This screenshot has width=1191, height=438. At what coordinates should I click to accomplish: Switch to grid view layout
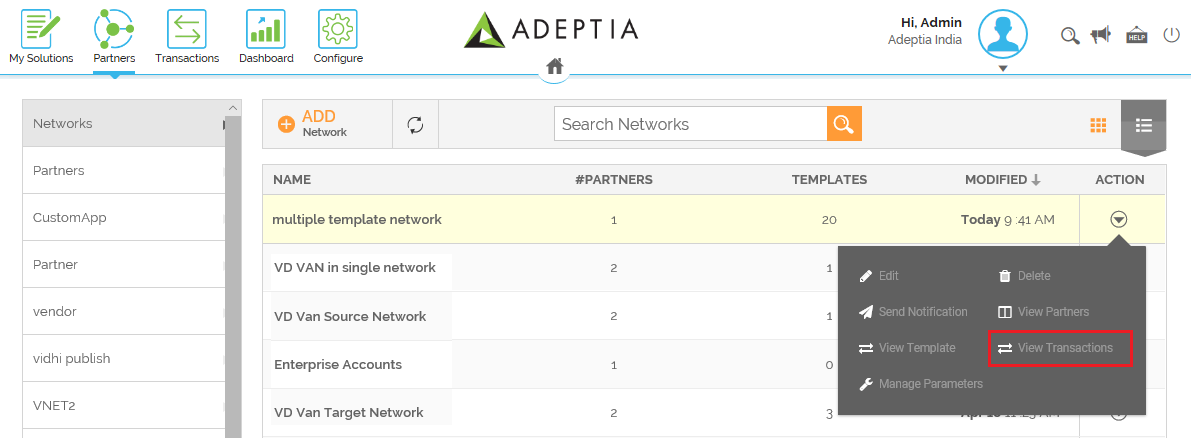coord(1098,125)
